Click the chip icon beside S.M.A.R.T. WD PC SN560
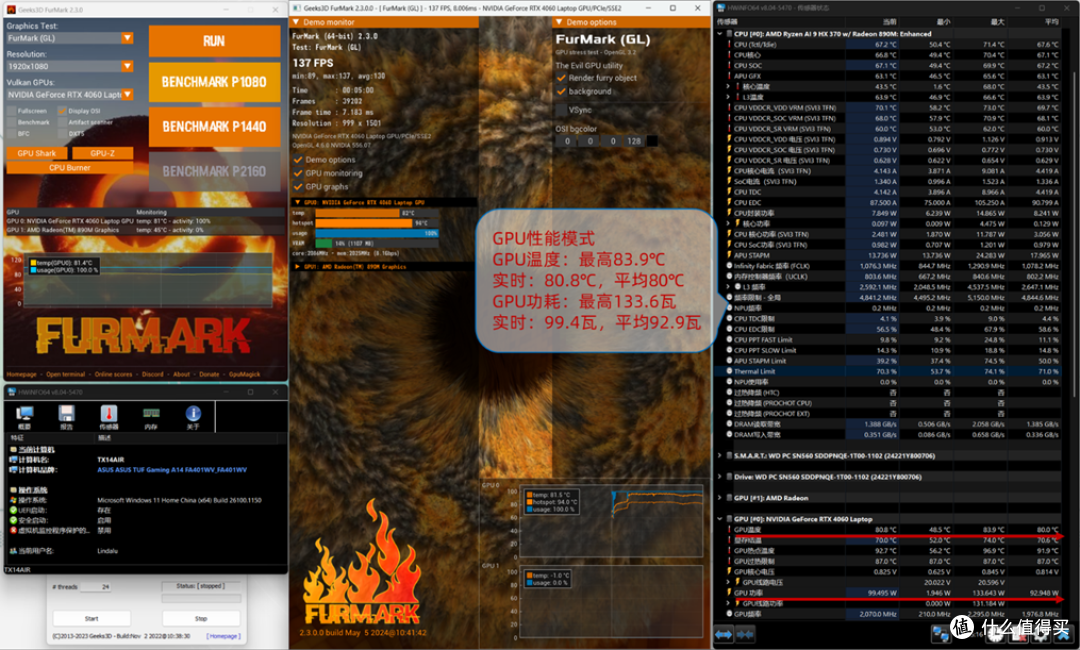The image size is (1080, 650). [x=729, y=456]
